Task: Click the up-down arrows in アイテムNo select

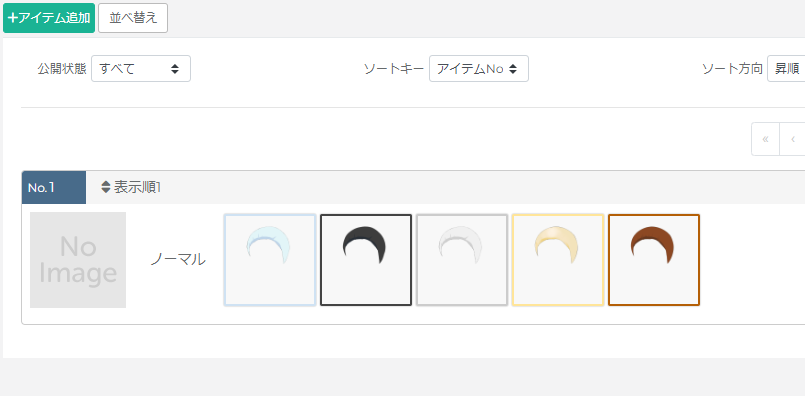Action: tap(512, 69)
